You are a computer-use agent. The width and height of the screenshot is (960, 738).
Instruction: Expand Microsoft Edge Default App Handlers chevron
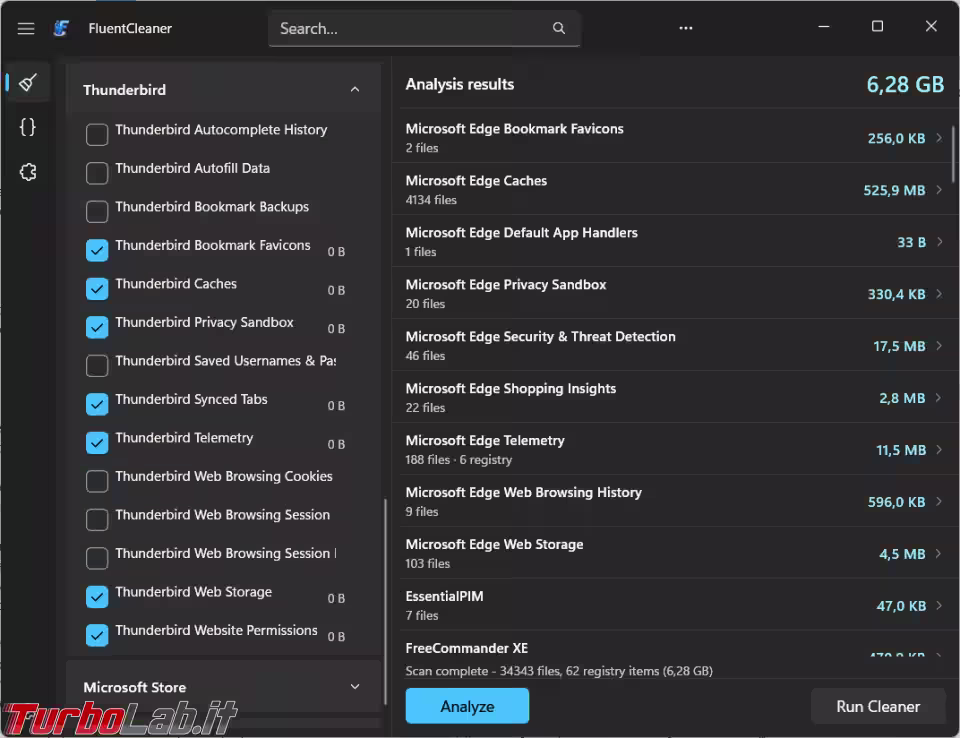(939, 242)
